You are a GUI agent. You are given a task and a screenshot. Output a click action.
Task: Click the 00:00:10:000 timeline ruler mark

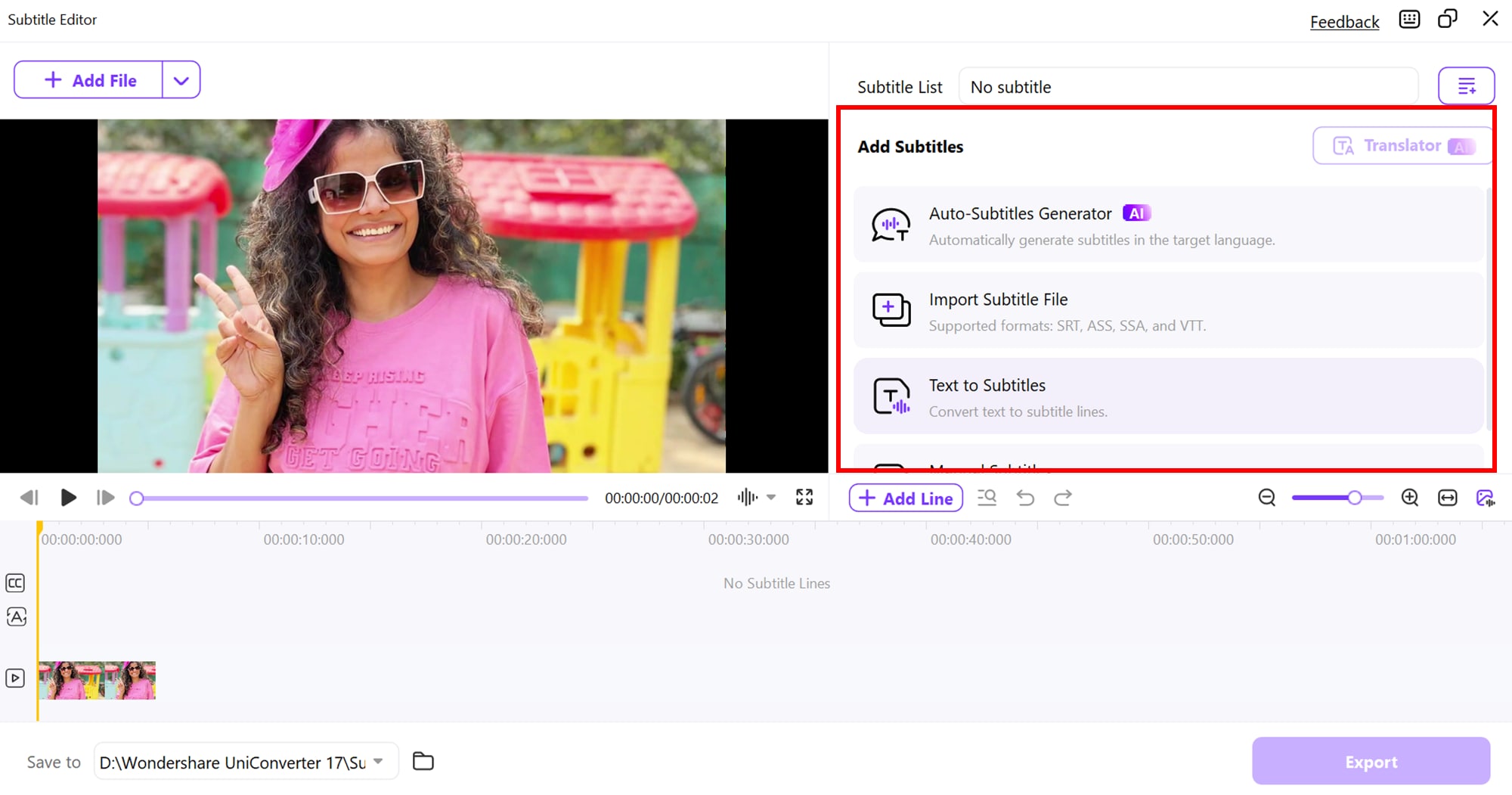[x=304, y=539]
